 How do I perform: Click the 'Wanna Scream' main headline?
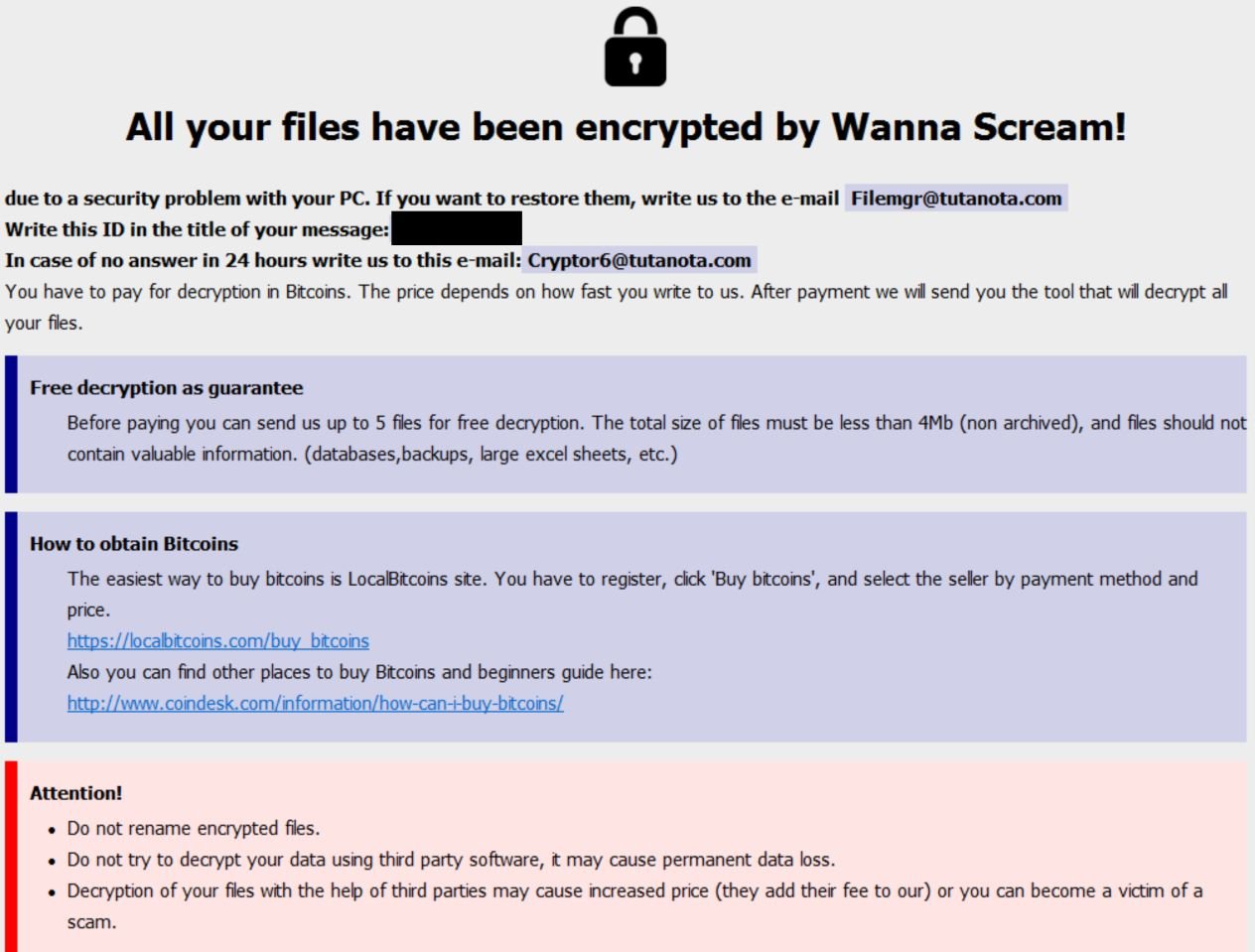(626, 127)
